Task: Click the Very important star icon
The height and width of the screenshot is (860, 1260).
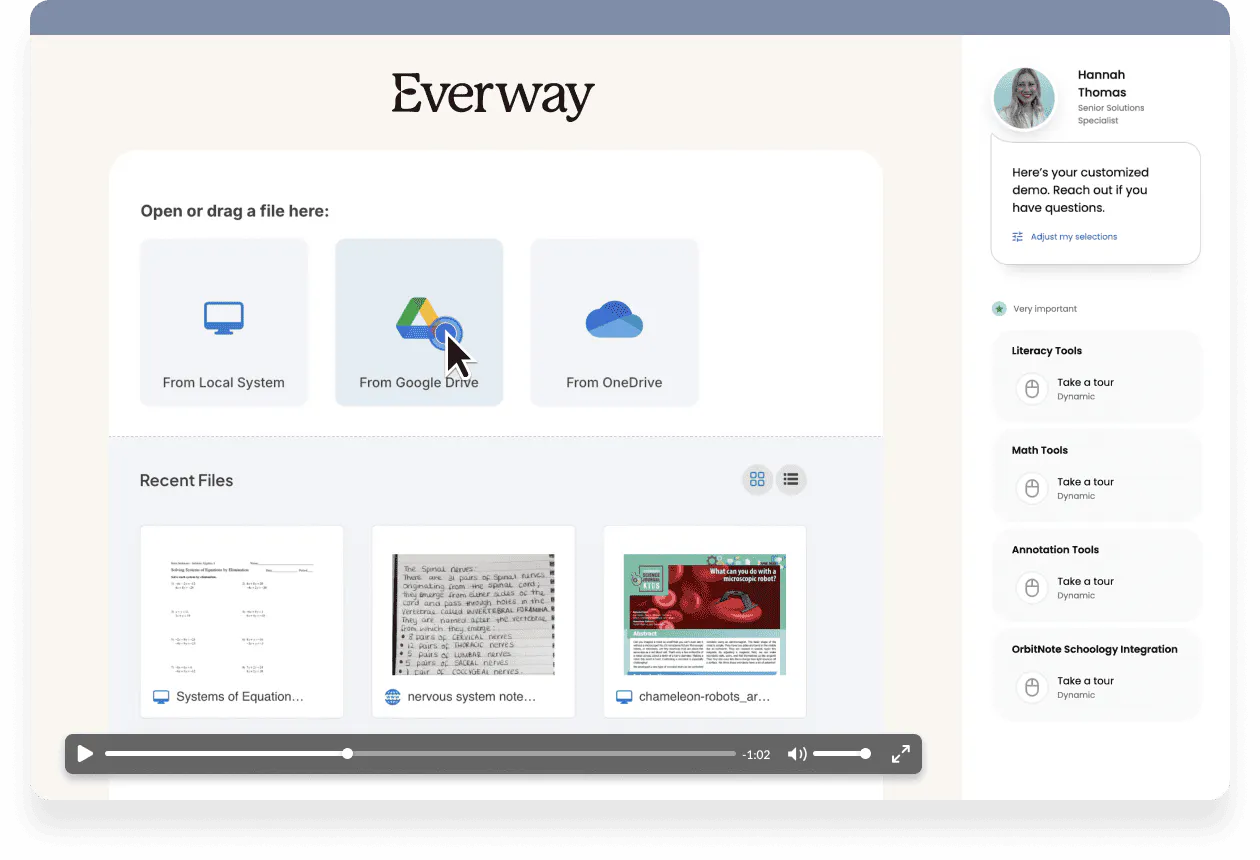Action: (999, 309)
